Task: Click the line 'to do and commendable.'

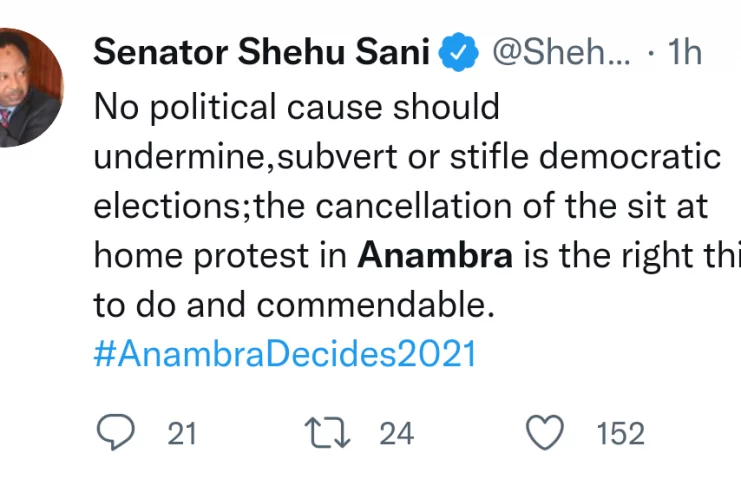Action: pos(294,306)
